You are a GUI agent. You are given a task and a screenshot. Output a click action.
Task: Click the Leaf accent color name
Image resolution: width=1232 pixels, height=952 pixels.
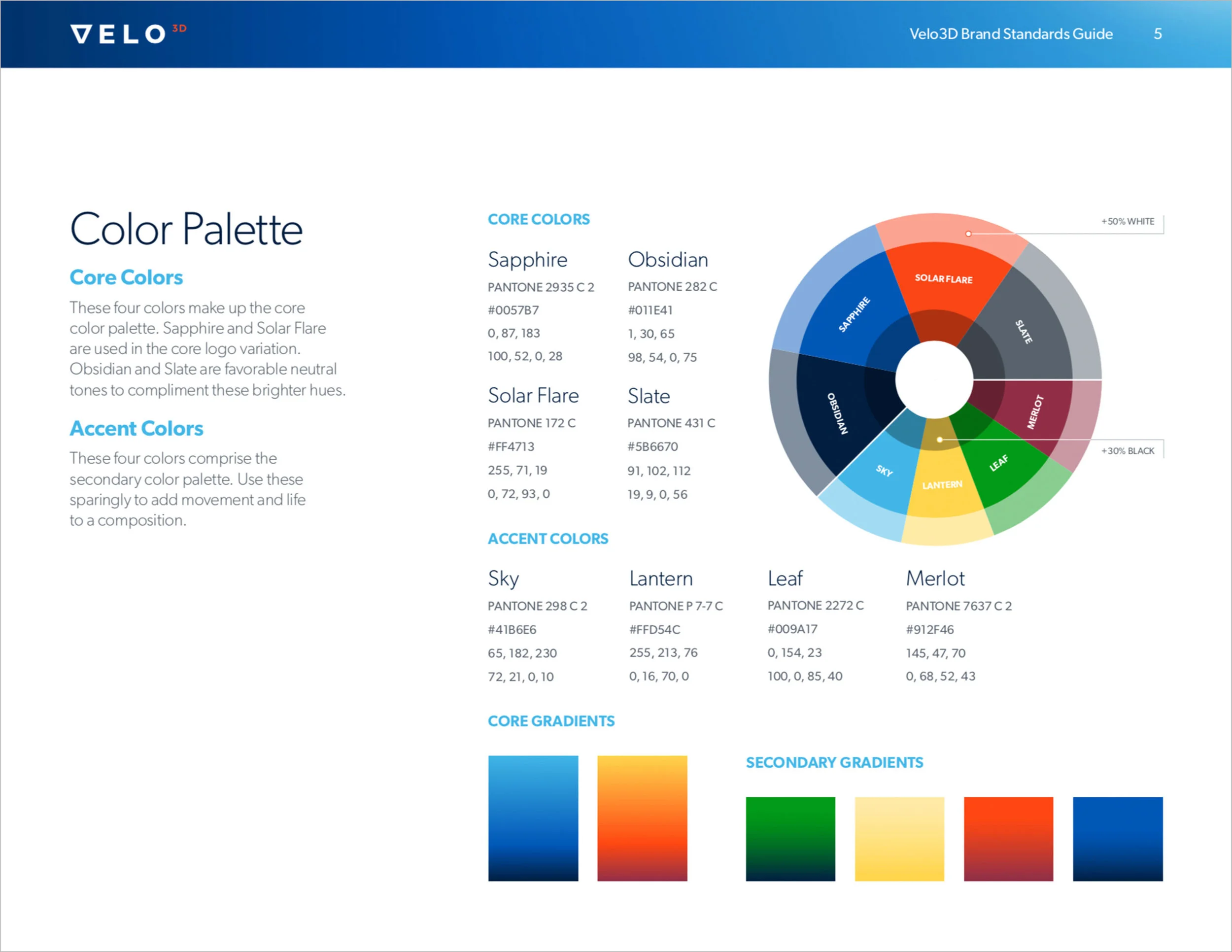(785, 578)
